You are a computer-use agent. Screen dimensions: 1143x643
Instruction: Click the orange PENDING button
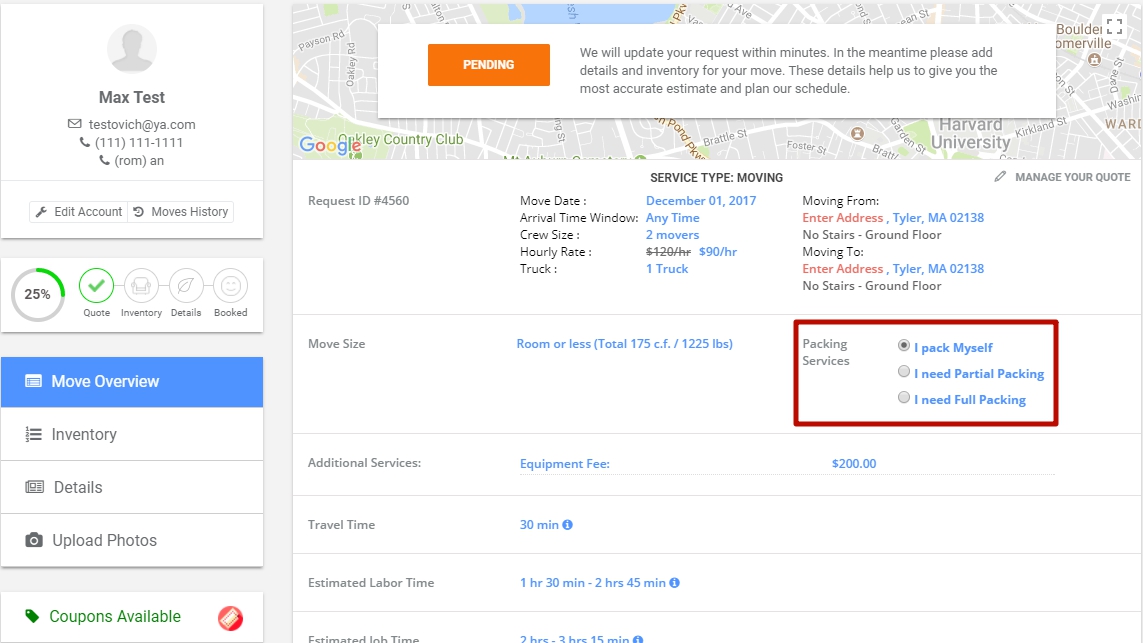click(488, 65)
